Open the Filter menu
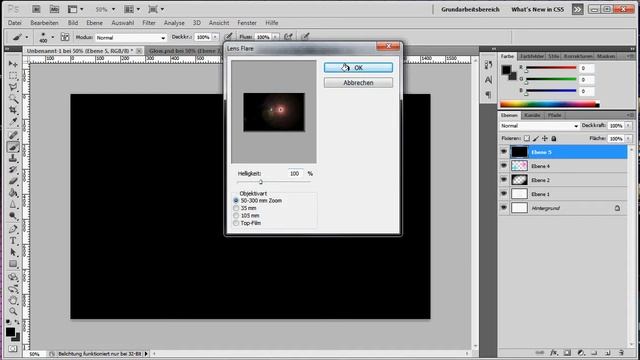 [149, 23]
